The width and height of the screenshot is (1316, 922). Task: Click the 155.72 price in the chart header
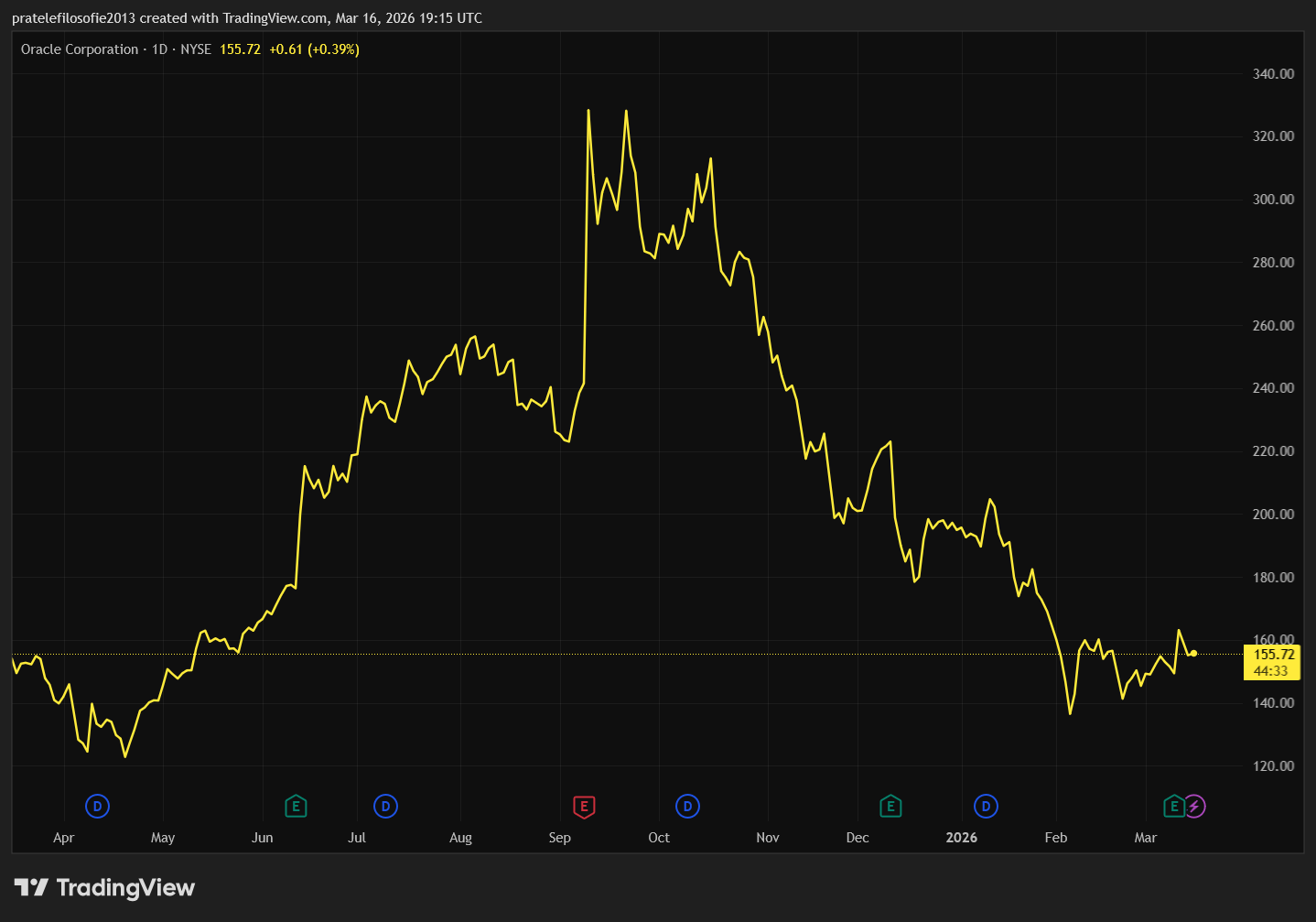pos(240,49)
